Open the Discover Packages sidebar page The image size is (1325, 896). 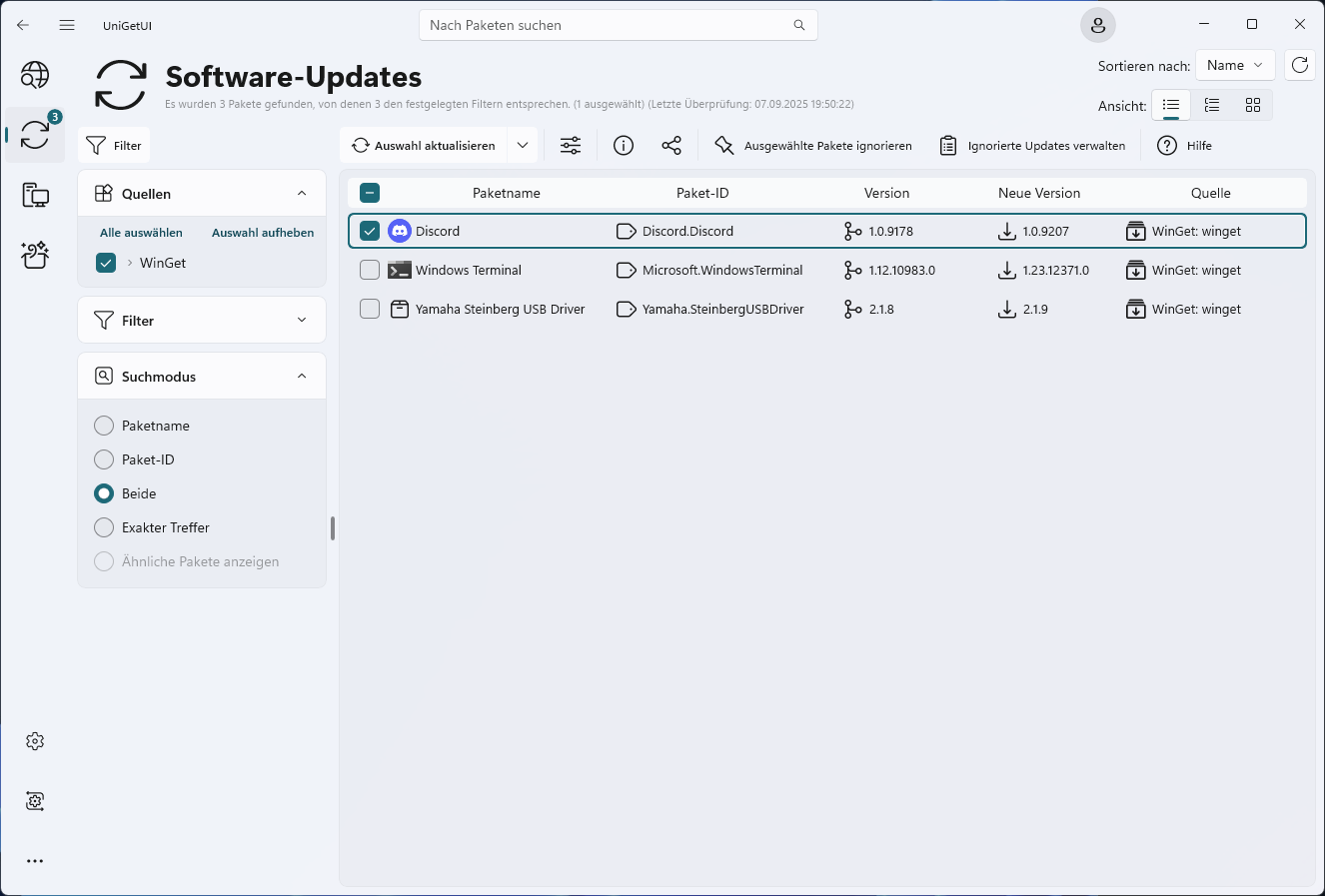[x=35, y=75]
